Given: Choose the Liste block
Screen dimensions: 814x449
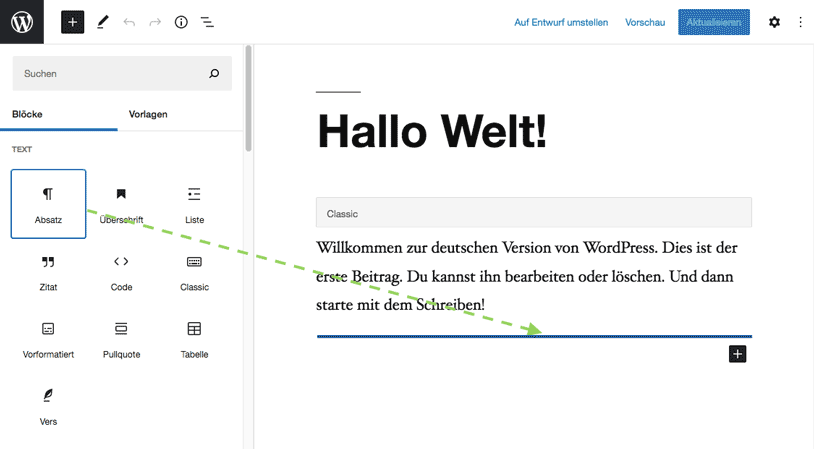Looking at the screenshot, I should click(194, 204).
